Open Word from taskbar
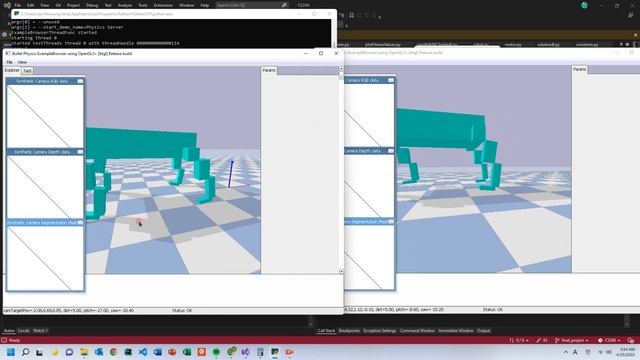Image resolution: width=640 pixels, height=360 pixels. pyautogui.click(x=158, y=352)
